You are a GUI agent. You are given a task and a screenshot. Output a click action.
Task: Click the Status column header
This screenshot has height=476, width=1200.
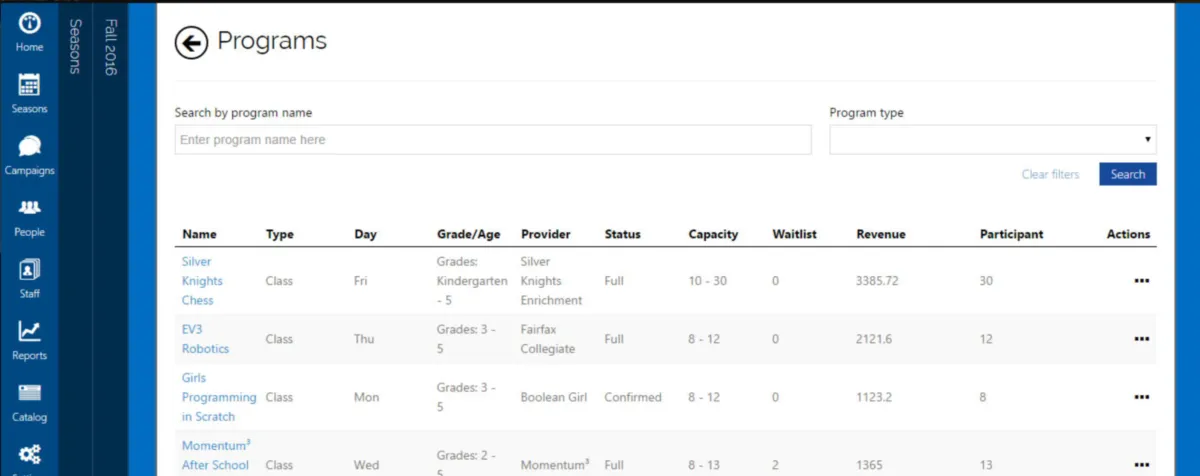point(623,234)
